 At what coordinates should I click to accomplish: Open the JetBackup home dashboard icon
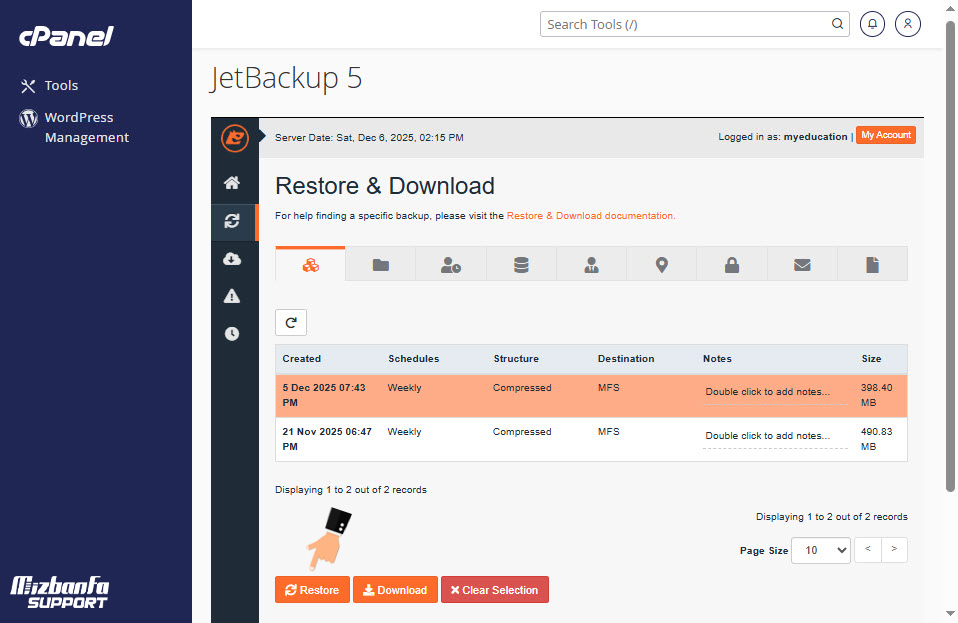(232, 183)
